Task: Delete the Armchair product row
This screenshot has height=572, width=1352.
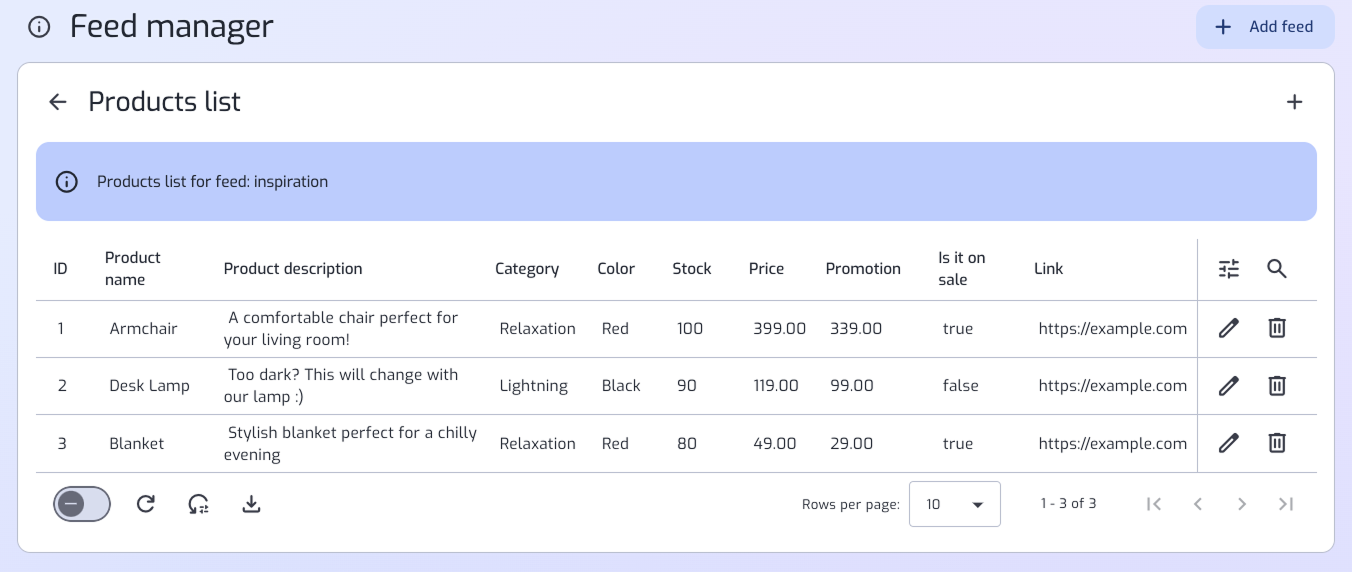Action: click(1277, 328)
